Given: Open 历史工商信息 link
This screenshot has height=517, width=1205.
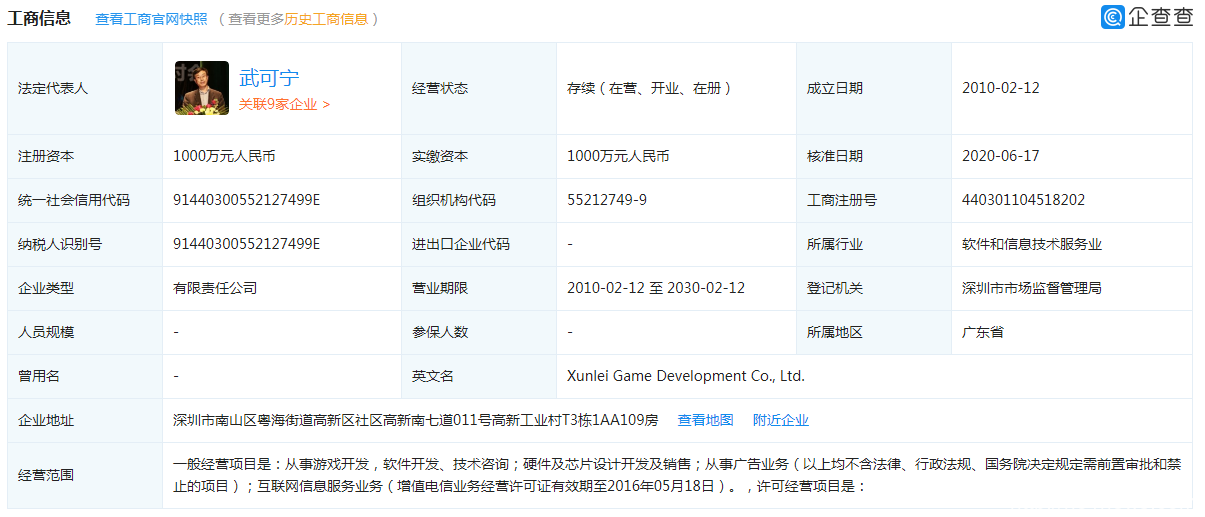Looking at the screenshot, I should click(x=326, y=19).
